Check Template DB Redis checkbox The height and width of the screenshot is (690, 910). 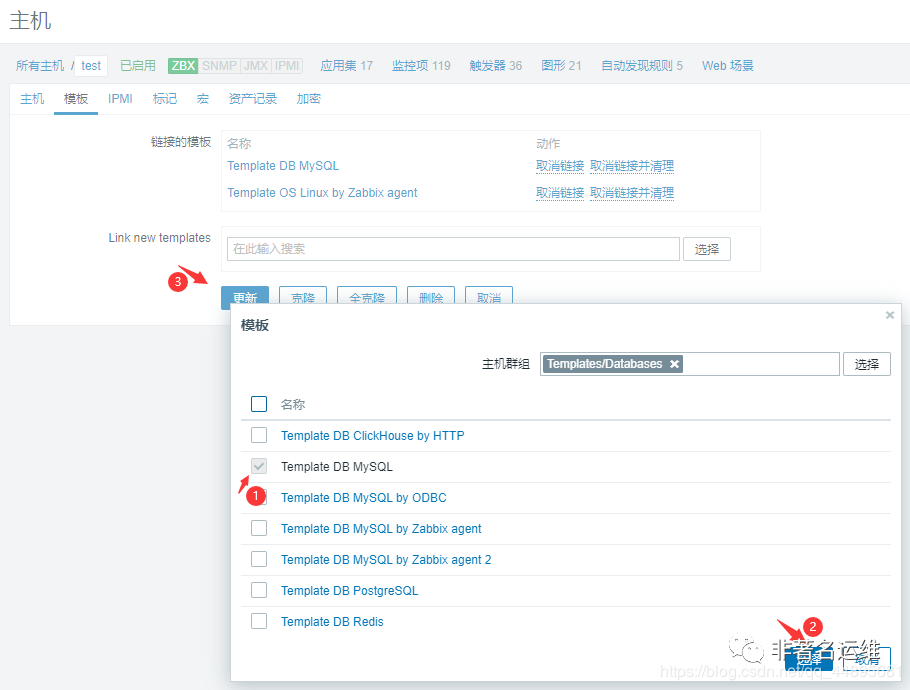click(259, 621)
